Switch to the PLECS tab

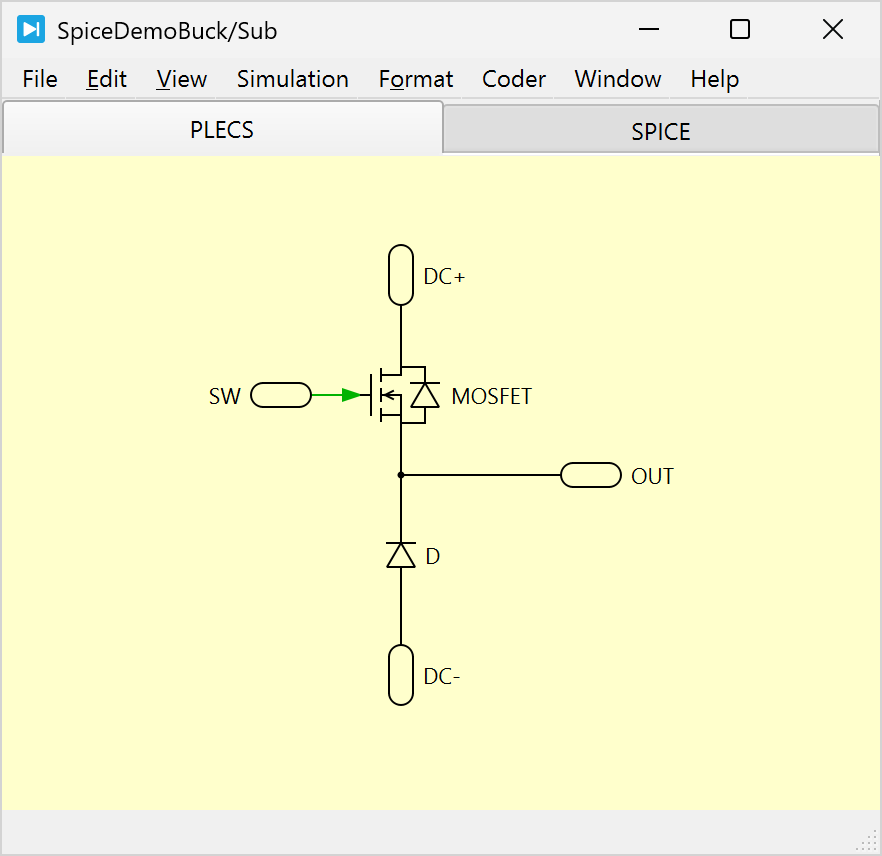pyautogui.click(x=222, y=130)
